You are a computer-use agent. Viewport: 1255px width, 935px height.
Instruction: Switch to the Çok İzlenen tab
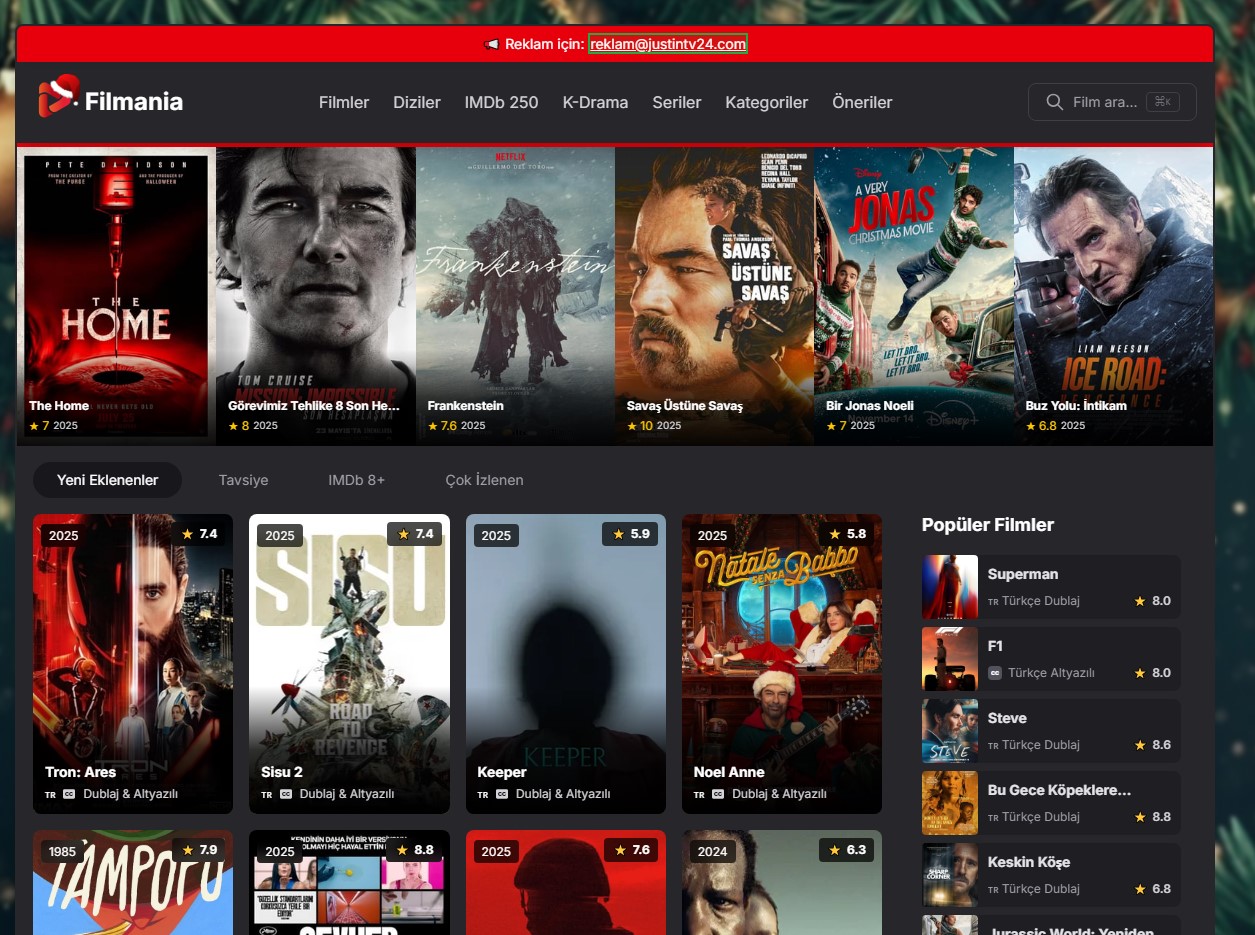[484, 480]
